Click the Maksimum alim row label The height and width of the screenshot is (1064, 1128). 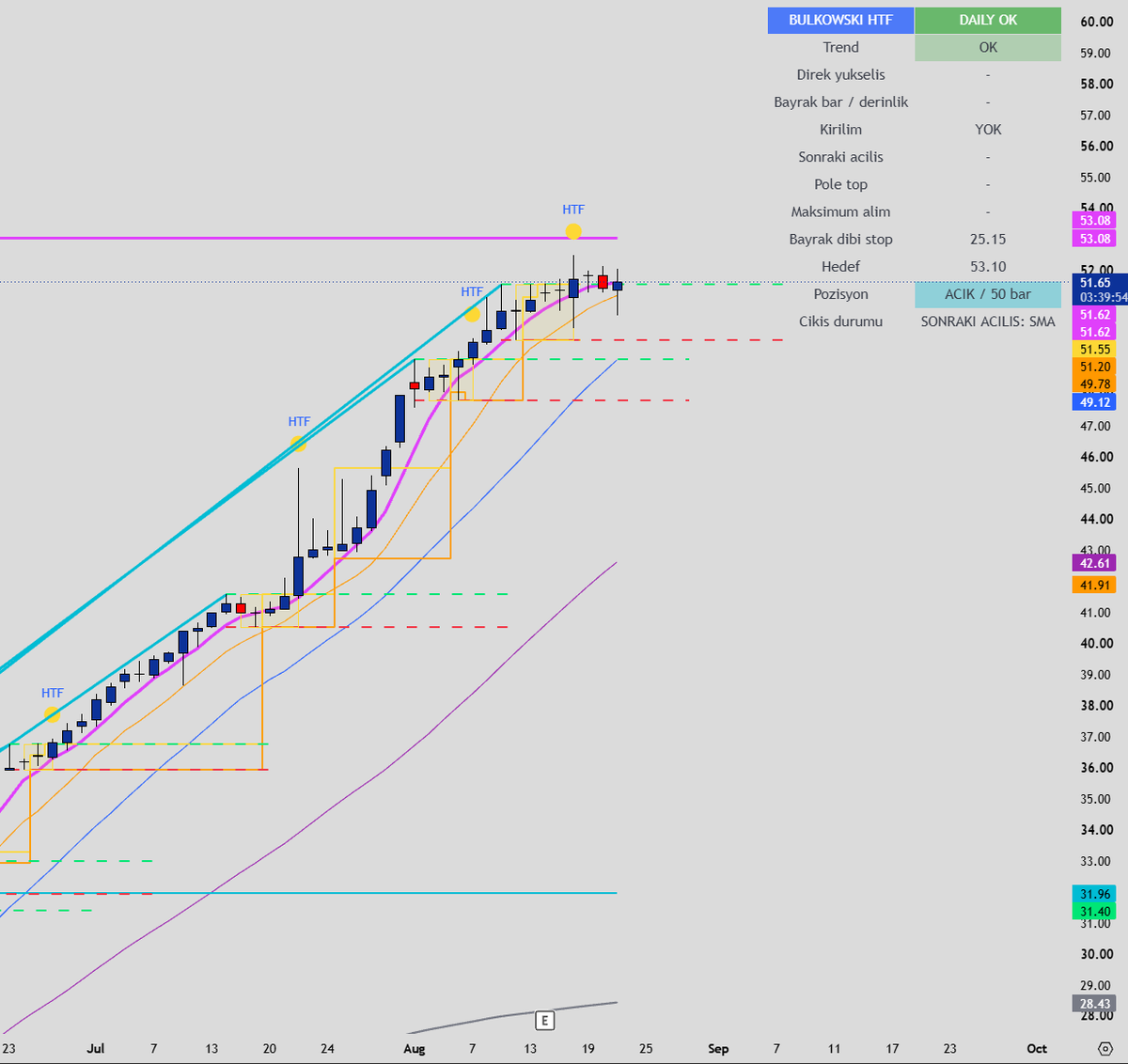point(840,211)
